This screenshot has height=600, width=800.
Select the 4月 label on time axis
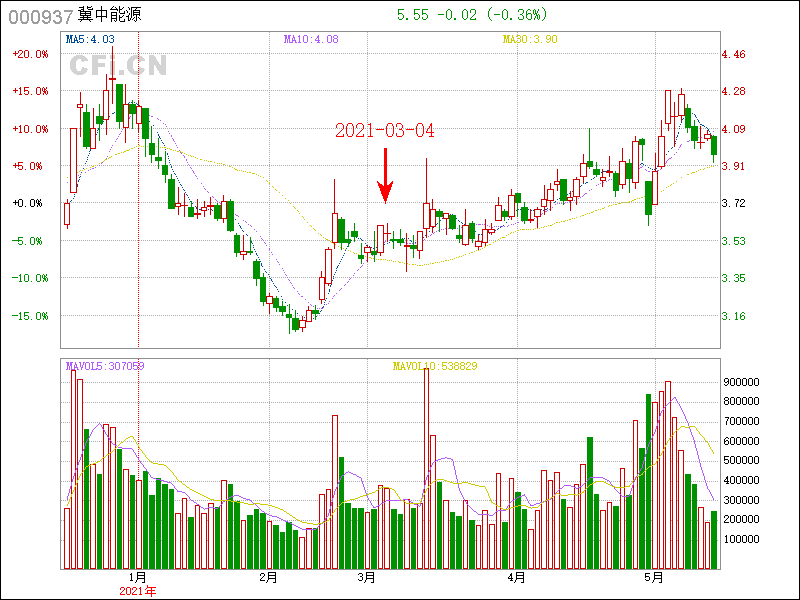click(516, 577)
